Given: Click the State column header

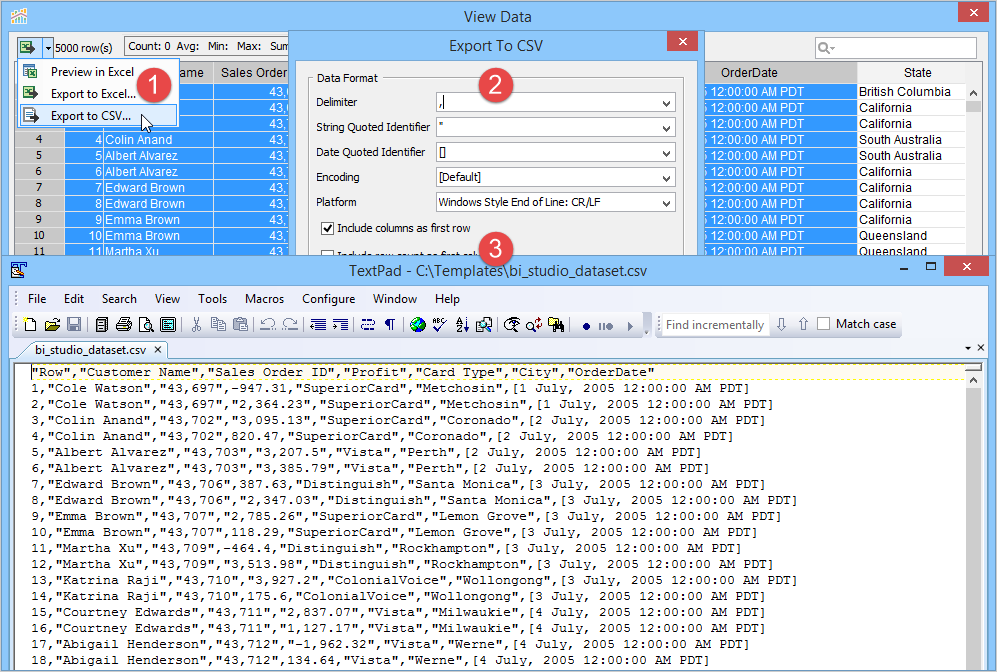Looking at the screenshot, I should point(917,72).
